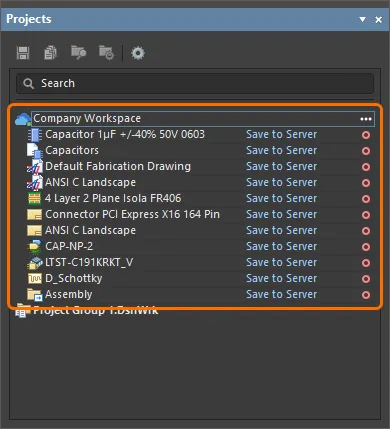390x429 pixels.
Task: Select Connector PCI Express X16 164 Pin item
Action: pyautogui.click(x=133, y=214)
